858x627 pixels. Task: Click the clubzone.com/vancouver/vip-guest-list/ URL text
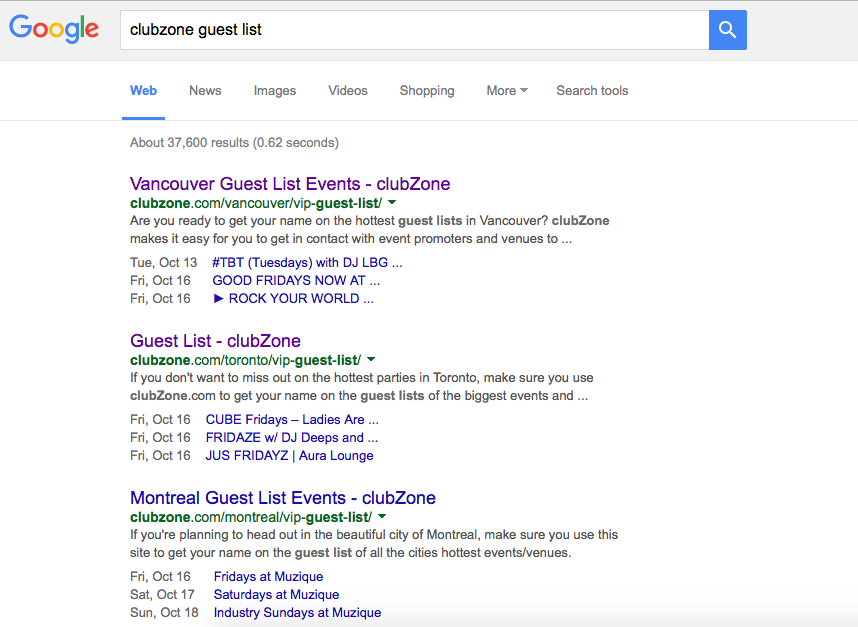(x=256, y=204)
